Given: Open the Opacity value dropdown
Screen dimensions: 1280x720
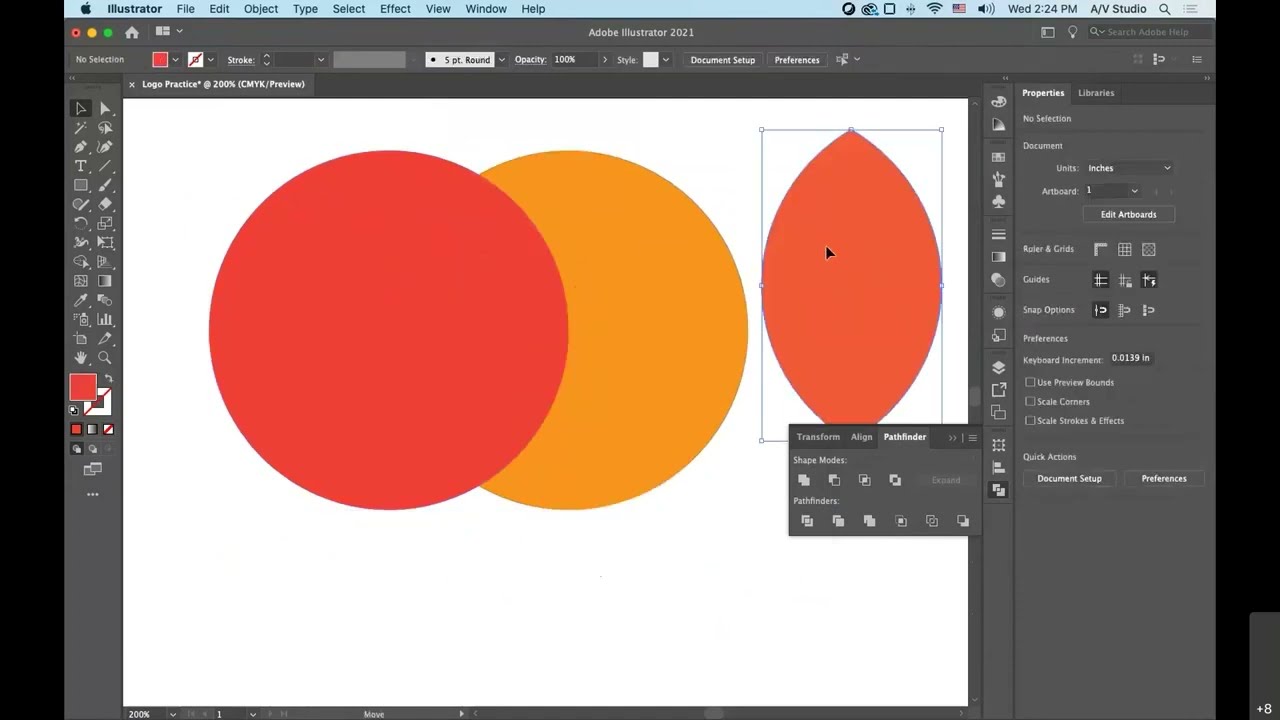Looking at the screenshot, I should click(604, 59).
